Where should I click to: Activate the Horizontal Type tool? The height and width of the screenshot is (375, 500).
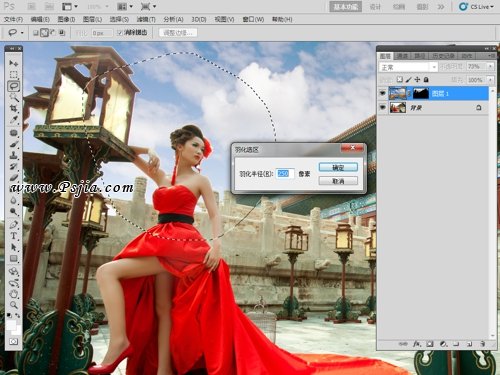tap(13, 236)
